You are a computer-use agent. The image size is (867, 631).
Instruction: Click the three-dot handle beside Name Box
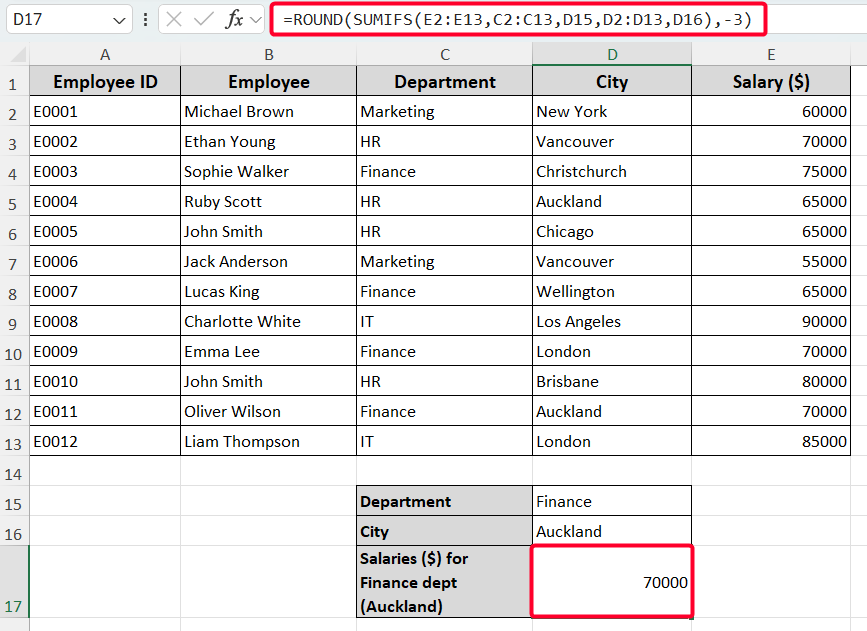(146, 20)
